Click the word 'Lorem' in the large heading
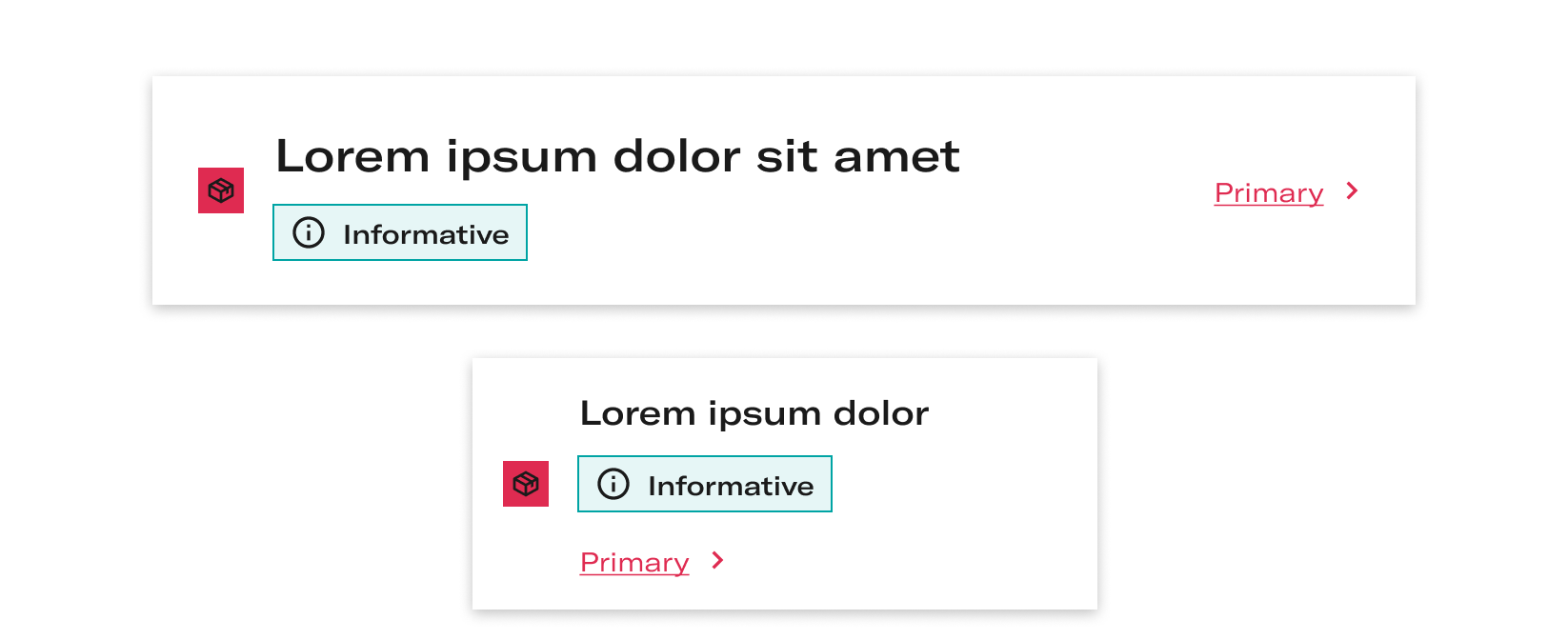Image resolution: width=1568 pixels, height=640 pixels. point(352,156)
